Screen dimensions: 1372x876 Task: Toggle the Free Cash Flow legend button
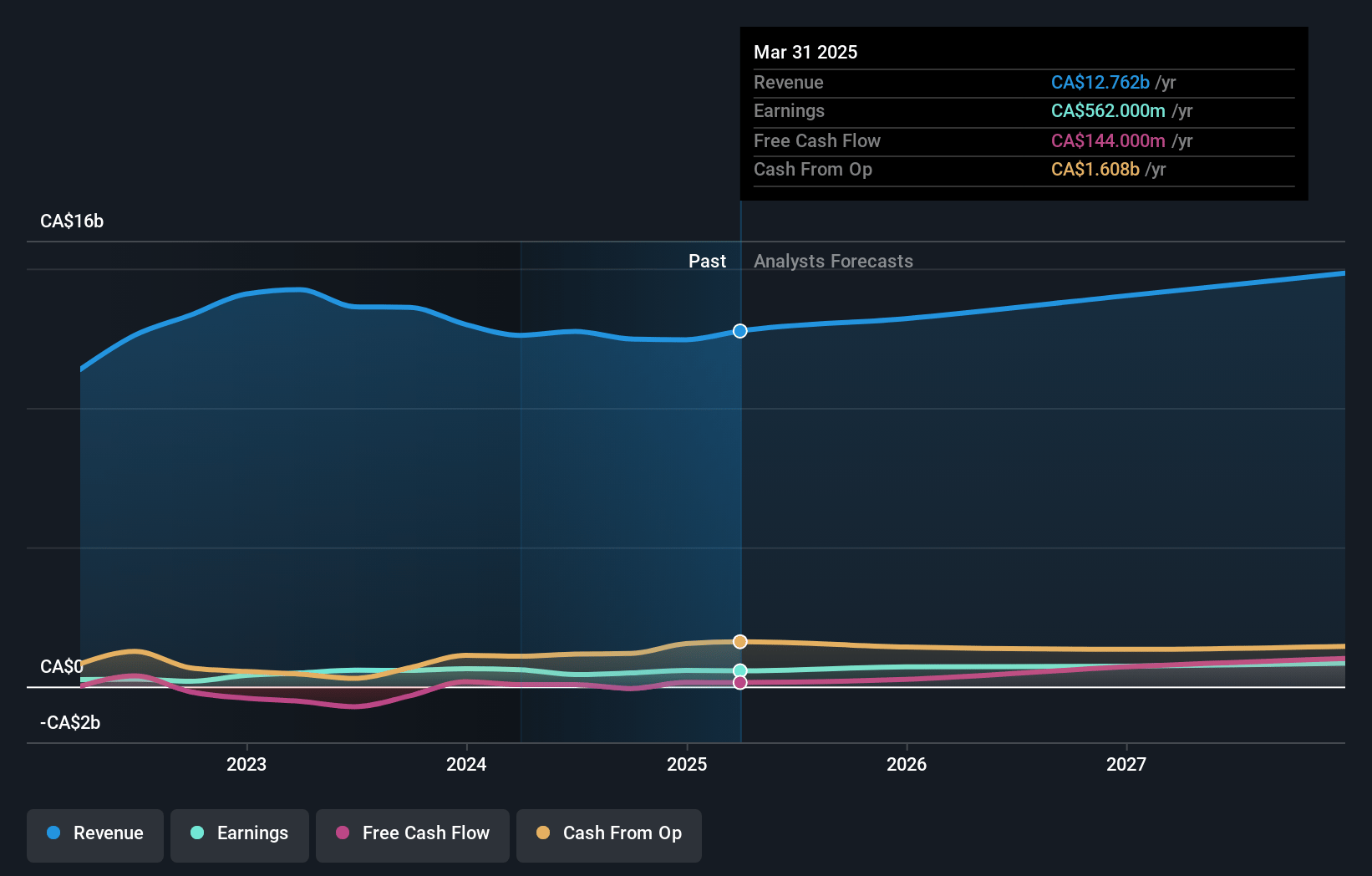pos(413,834)
